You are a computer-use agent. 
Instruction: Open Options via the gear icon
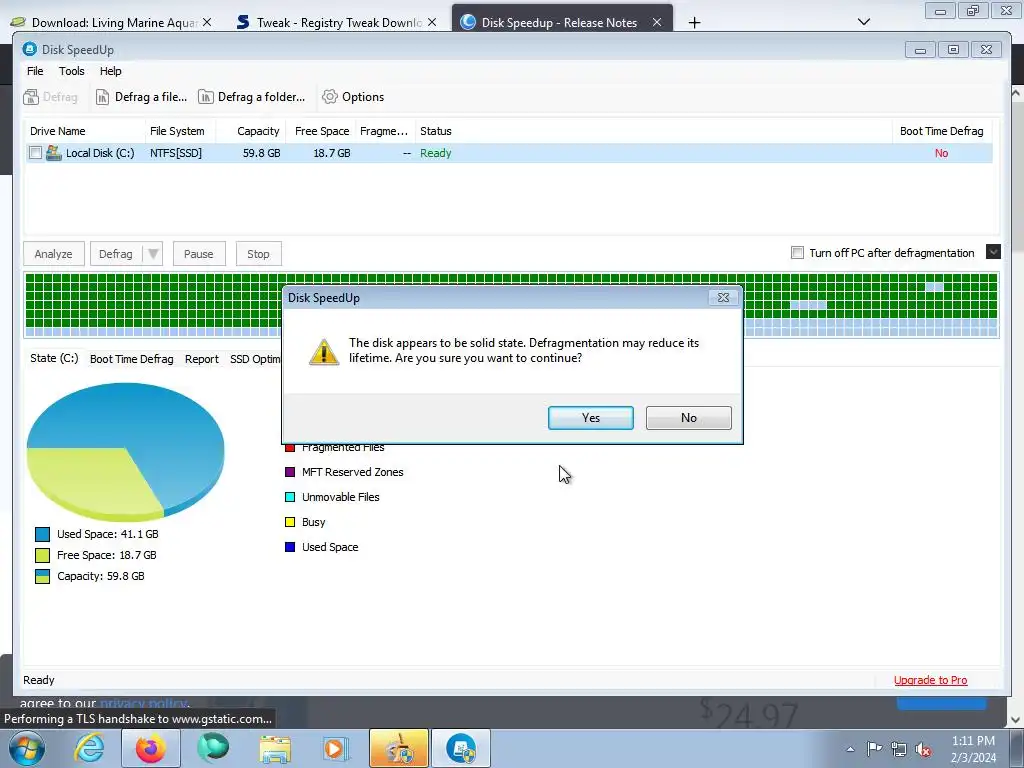(330, 97)
